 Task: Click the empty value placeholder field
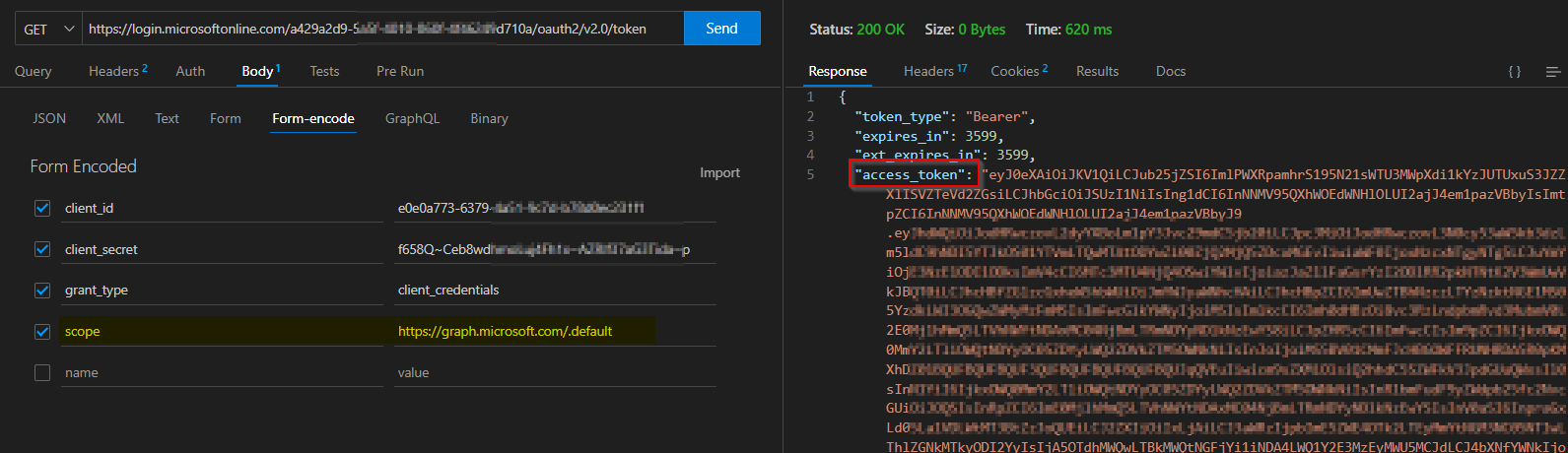(x=555, y=372)
